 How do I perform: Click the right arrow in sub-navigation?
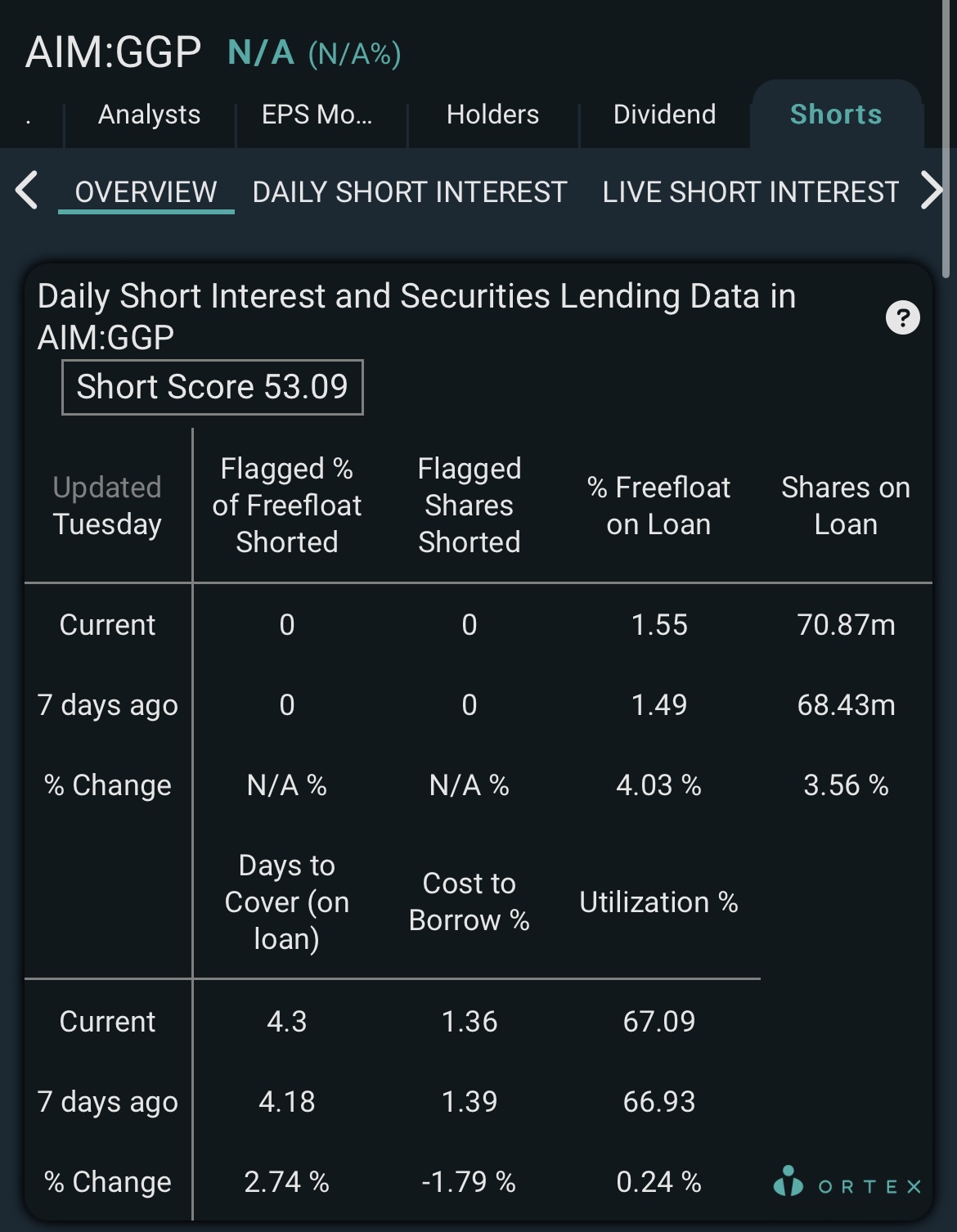[x=932, y=191]
